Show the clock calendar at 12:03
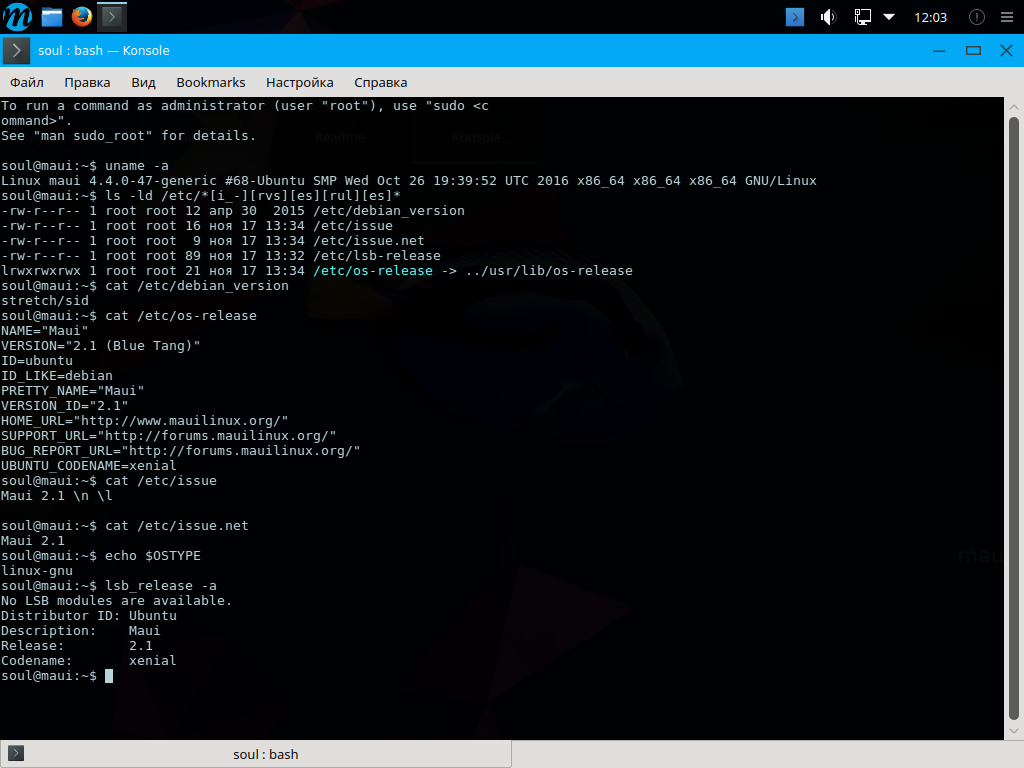1024x768 pixels. [930, 18]
